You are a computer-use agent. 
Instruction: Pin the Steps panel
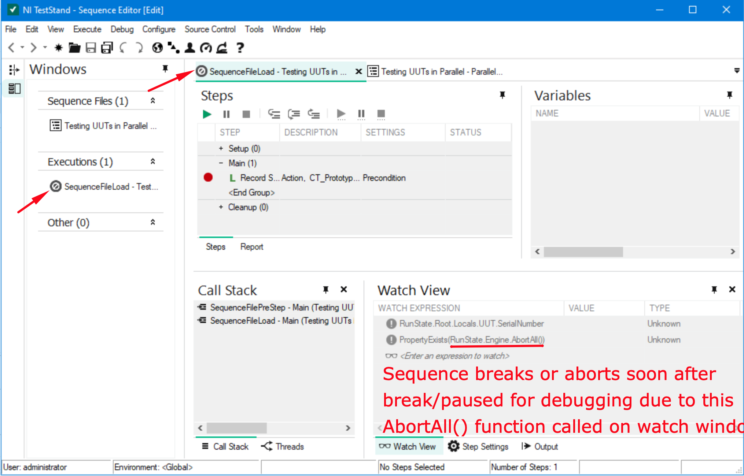tap(502, 95)
